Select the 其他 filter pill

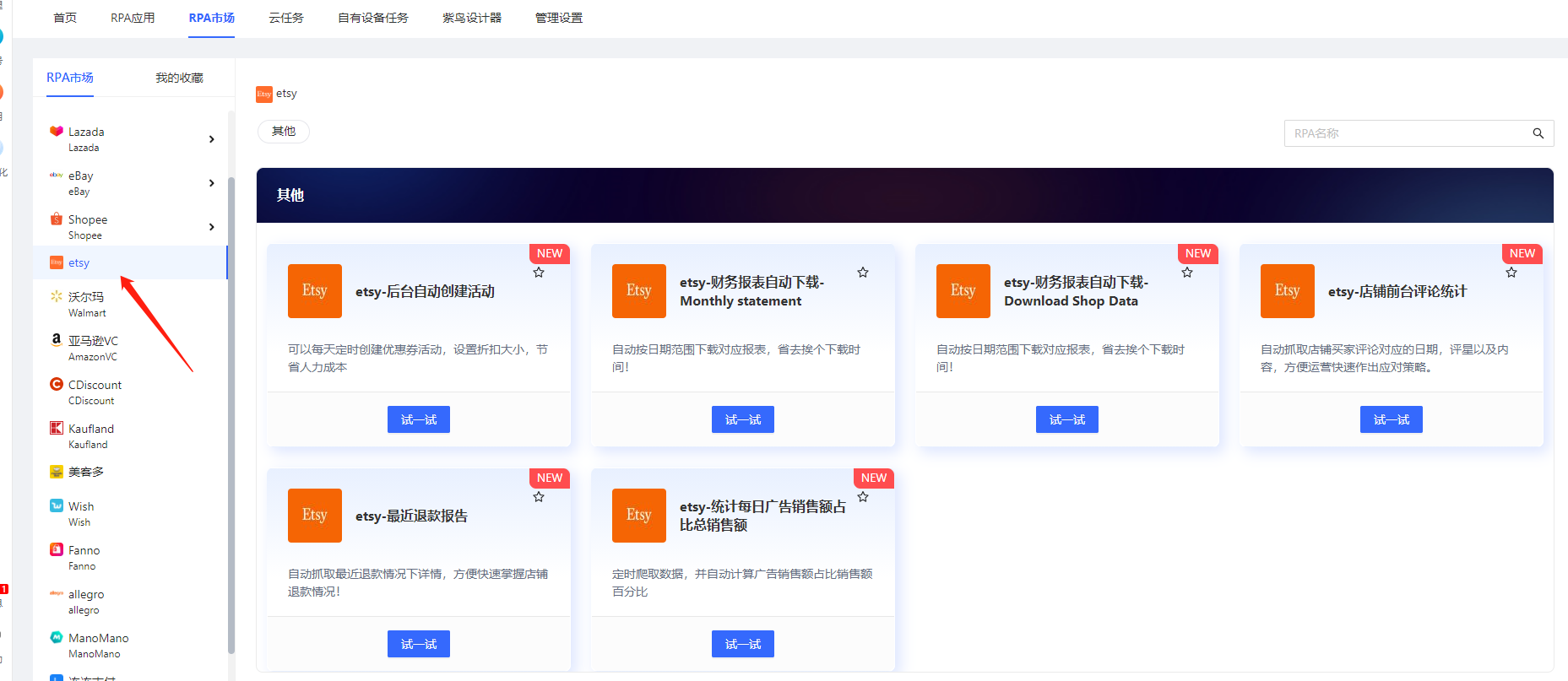[x=284, y=132]
